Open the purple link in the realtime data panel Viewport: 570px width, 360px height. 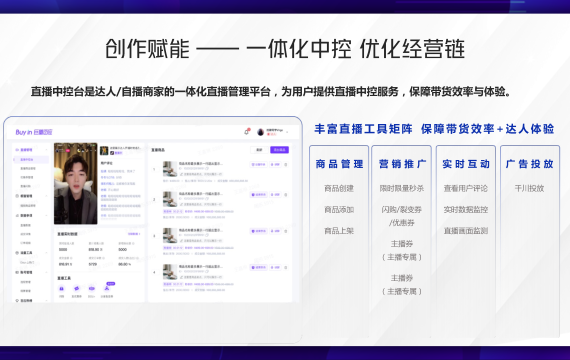(x=134, y=234)
